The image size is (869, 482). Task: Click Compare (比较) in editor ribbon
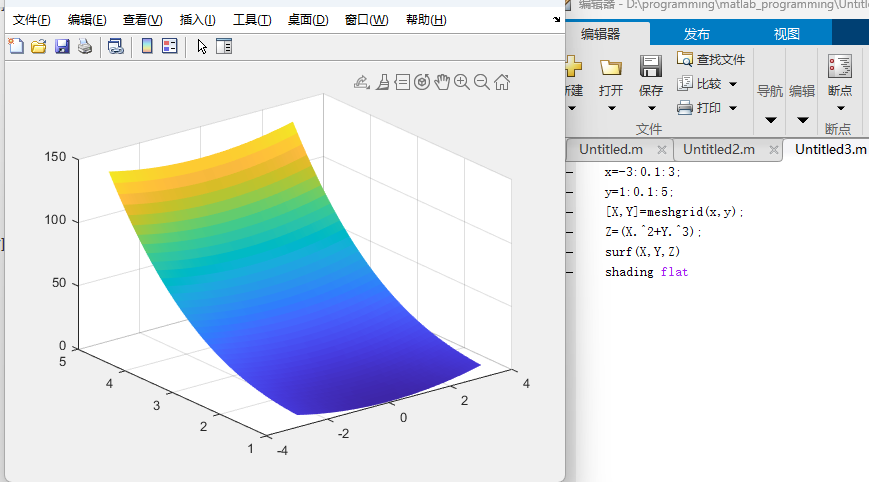(x=700, y=84)
